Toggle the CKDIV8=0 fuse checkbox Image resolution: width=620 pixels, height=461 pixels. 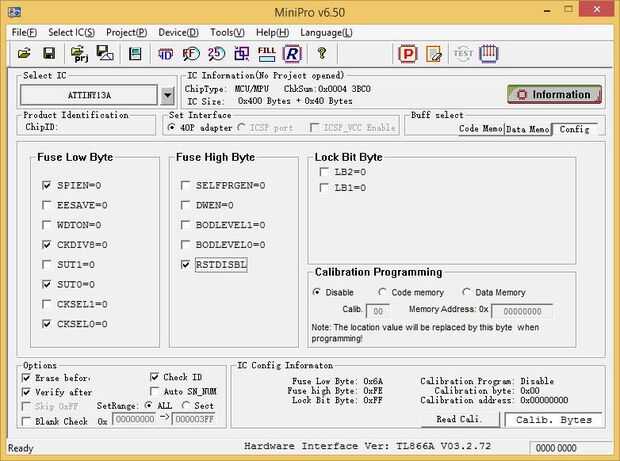click(47, 244)
